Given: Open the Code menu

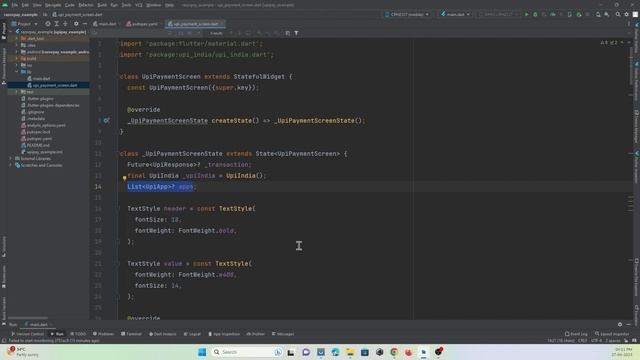Looking at the screenshot, I should [x=70, y=5].
